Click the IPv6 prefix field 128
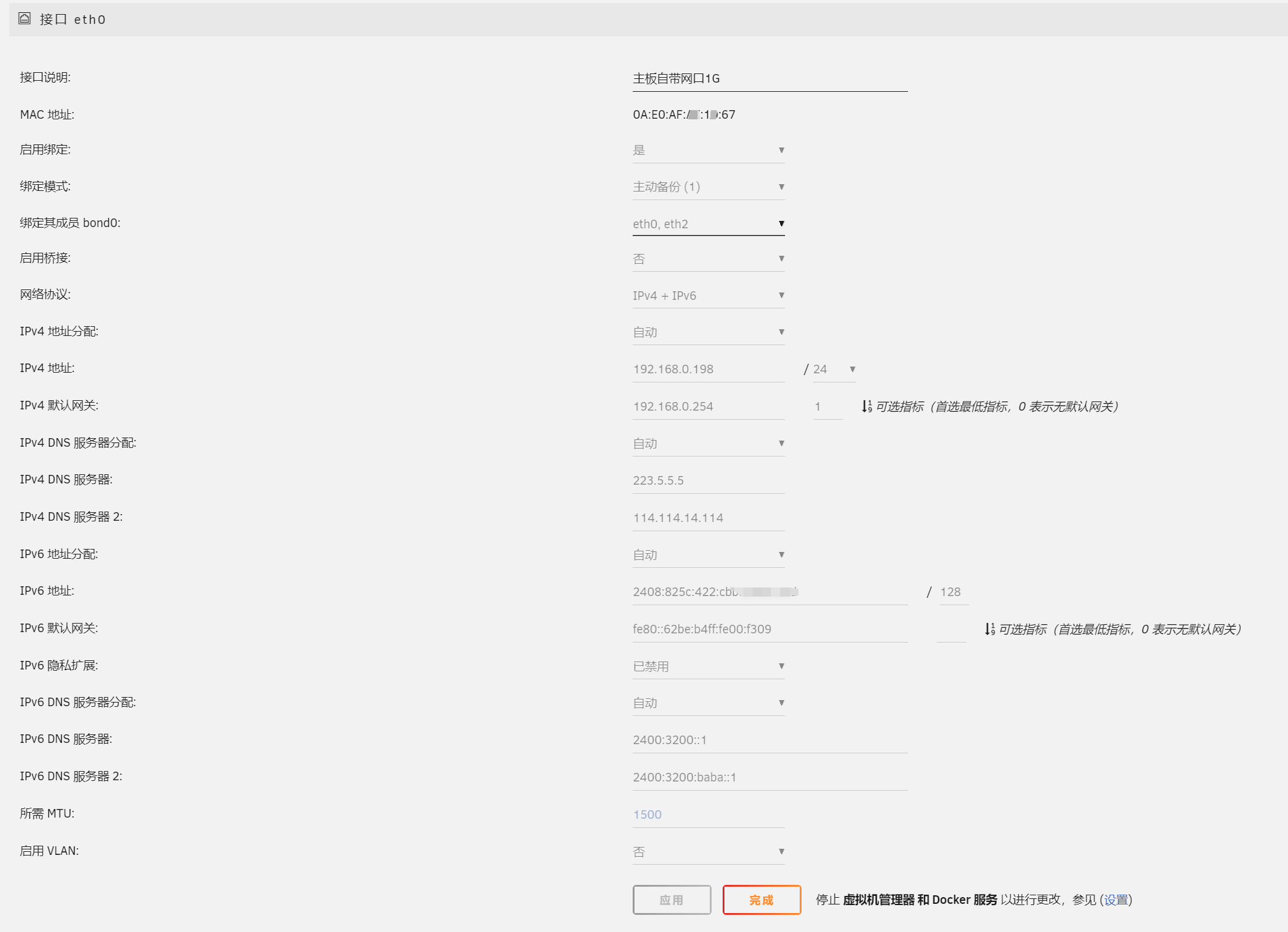The height and width of the screenshot is (932, 1288). 953,592
